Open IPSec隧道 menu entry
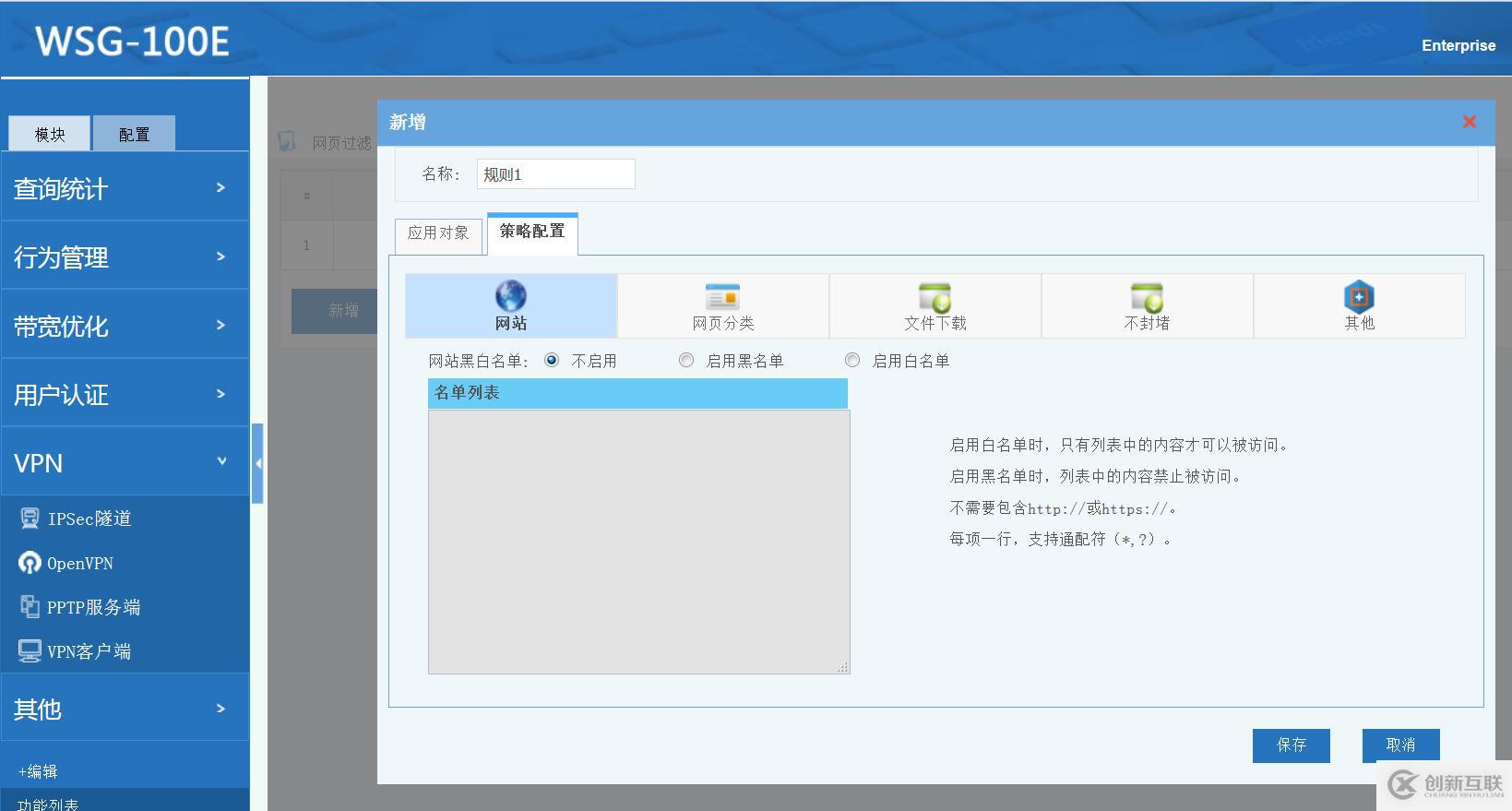 click(x=89, y=519)
